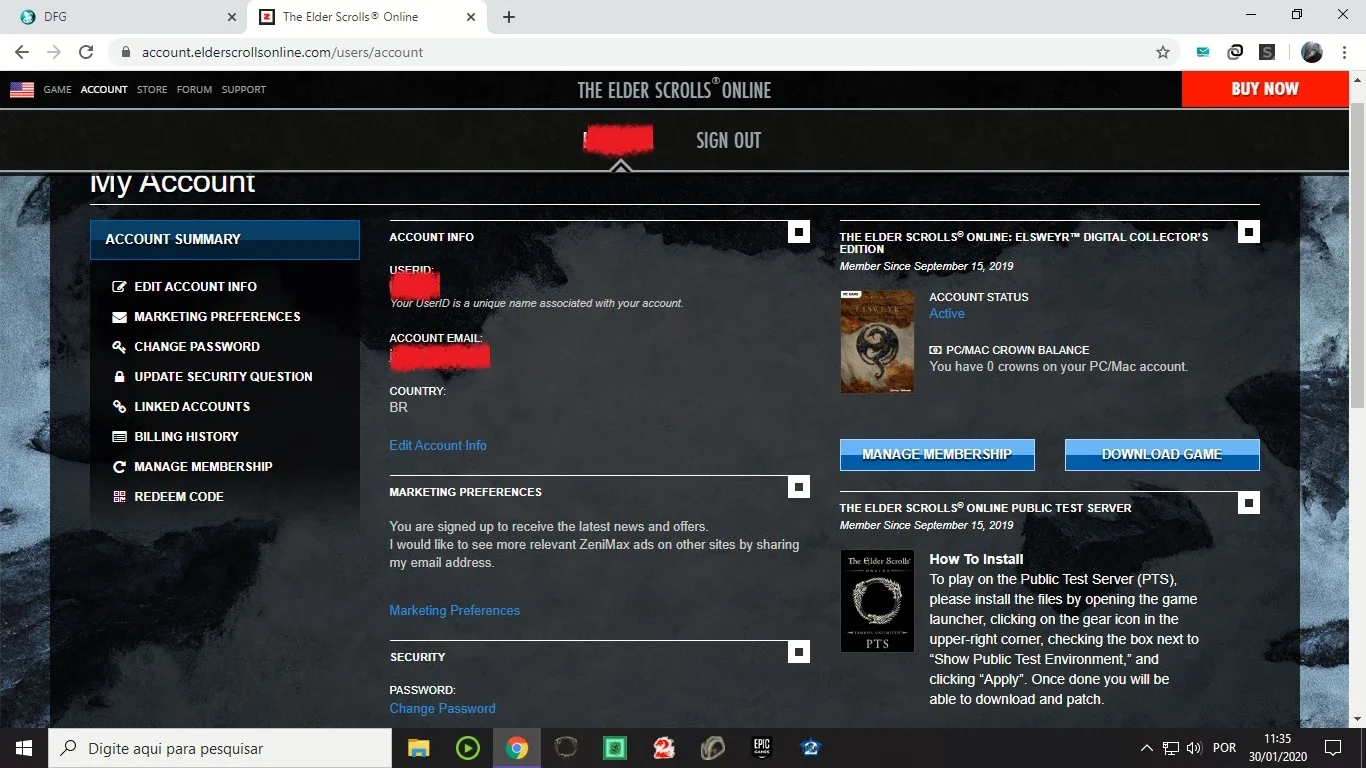1366x768 pixels.
Task: Click the 'You have 0 crowns' text
Action: (1059, 367)
